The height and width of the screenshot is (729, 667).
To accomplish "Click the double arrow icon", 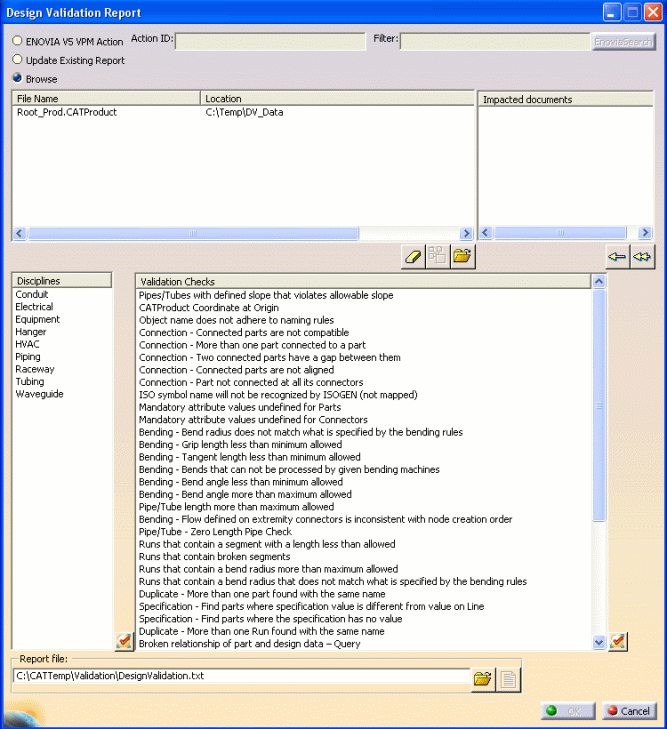I will [642, 257].
